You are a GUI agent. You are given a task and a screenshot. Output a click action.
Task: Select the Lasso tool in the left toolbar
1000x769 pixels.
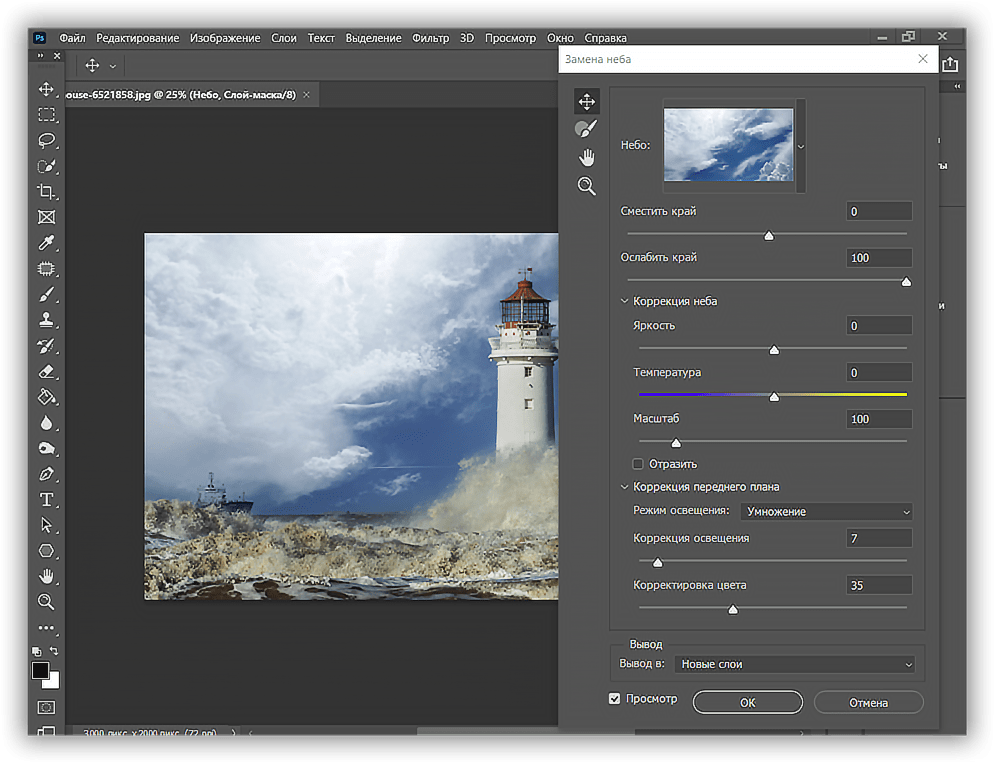[46, 140]
